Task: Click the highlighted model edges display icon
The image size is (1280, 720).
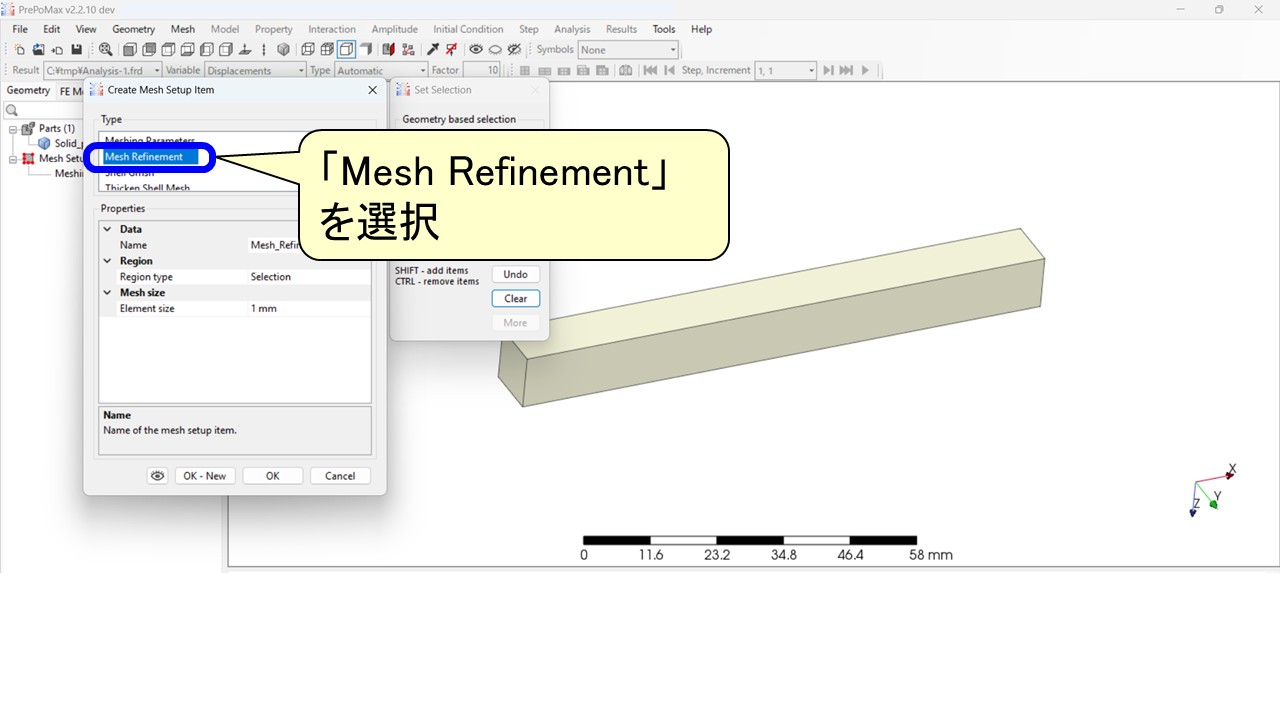Action: (x=346, y=49)
